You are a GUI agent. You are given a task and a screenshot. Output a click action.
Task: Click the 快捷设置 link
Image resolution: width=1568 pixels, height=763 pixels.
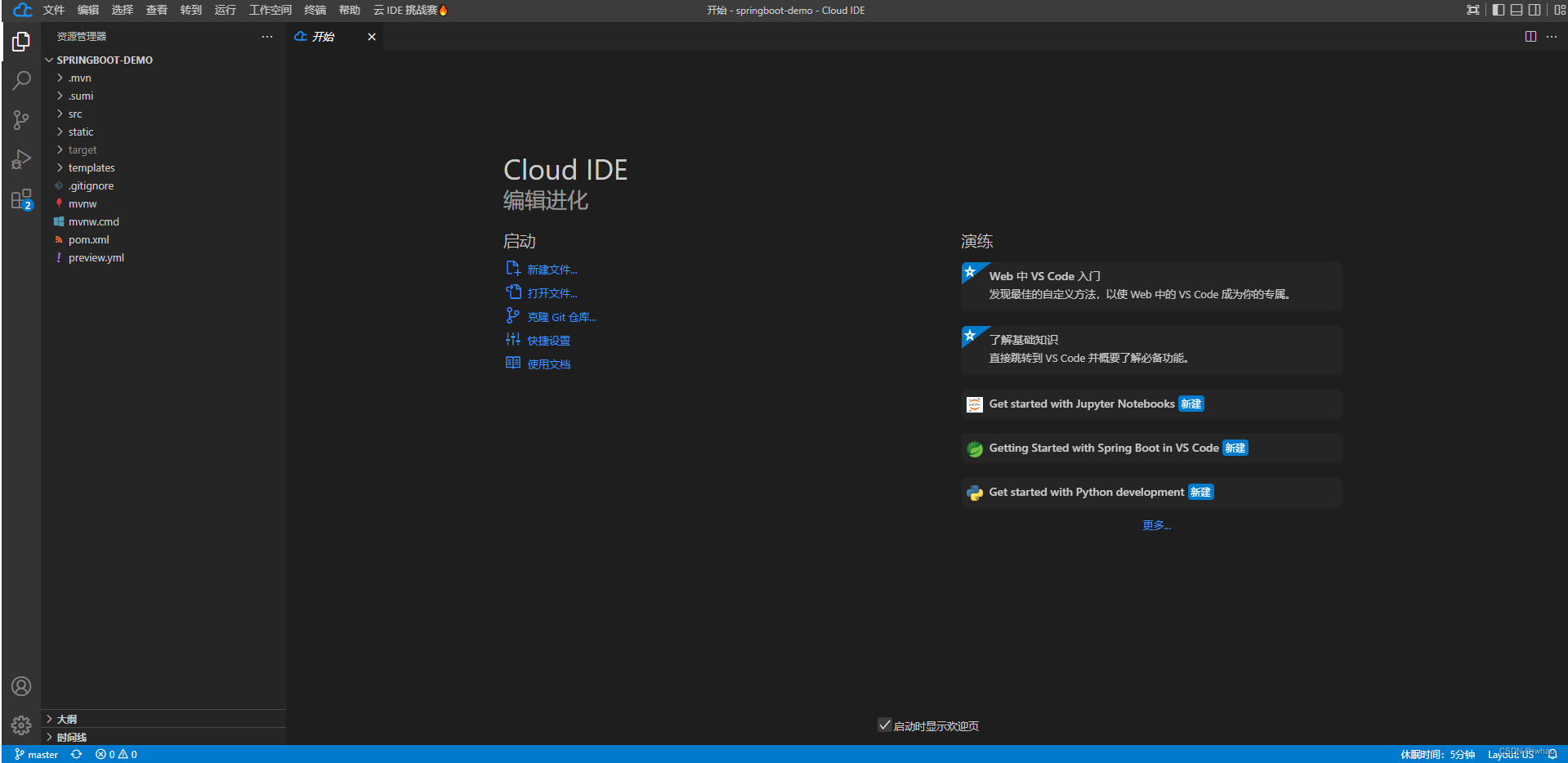(x=538, y=341)
